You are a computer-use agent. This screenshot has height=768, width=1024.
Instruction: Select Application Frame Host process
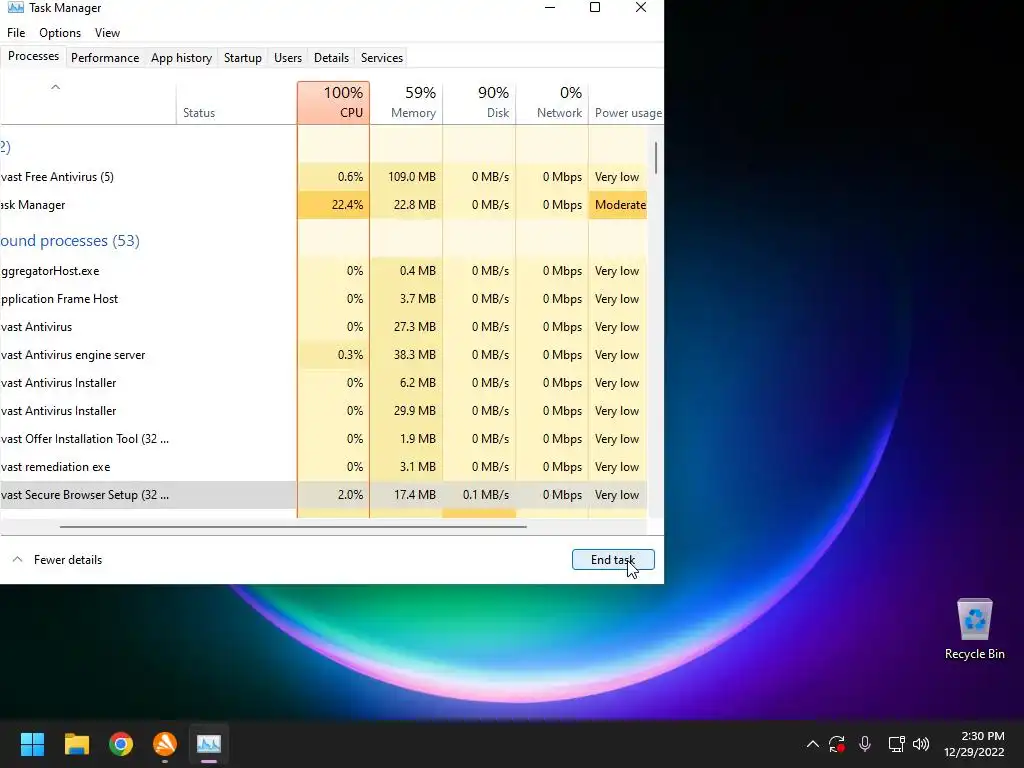pyautogui.click(x=324, y=299)
